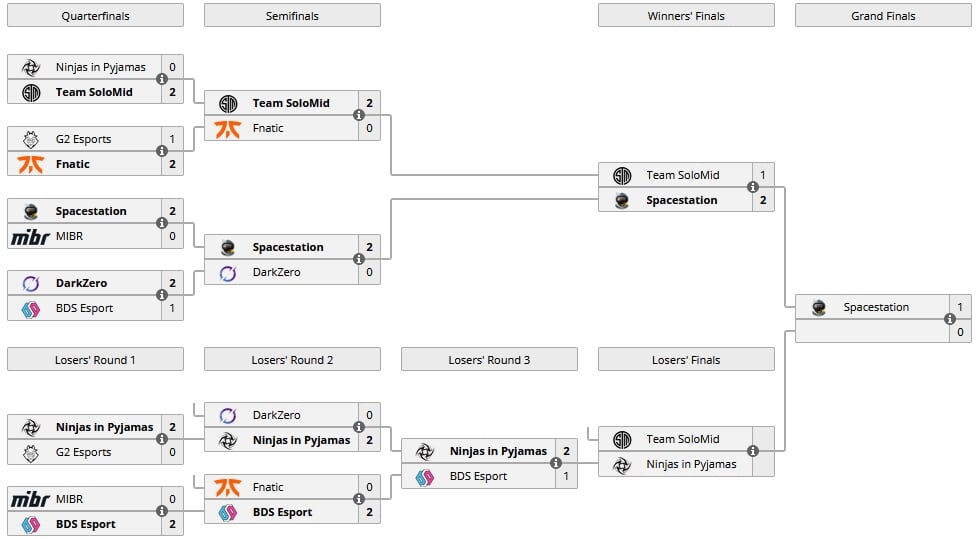Open match info icon for NiP vs Team SoloMid quarterfinal
The width and height of the screenshot is (980, 539).
pos(162,79)
